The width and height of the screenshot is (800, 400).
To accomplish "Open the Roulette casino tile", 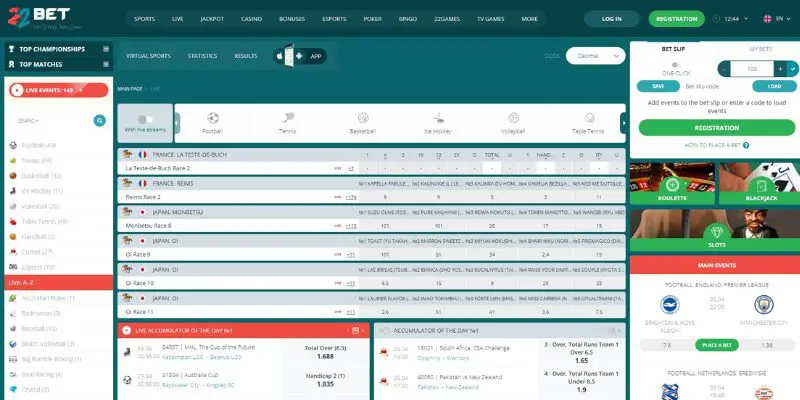I will tap(672, 184).
